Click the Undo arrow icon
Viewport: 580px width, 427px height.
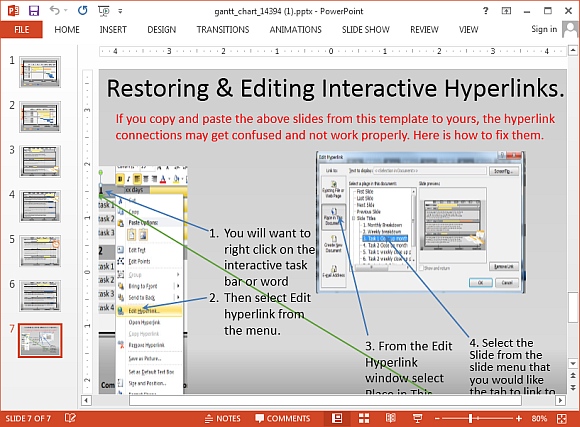pyautogui.click(x=54, y=10)
